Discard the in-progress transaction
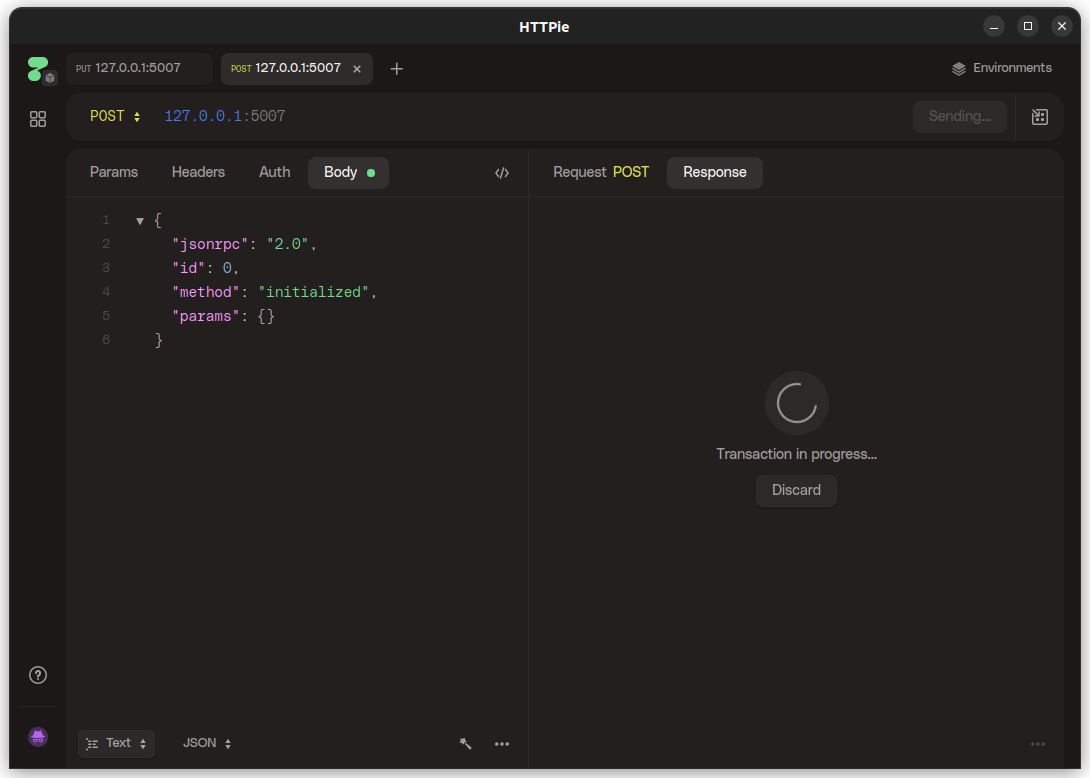Viewport: 1090px width, 778px height. [796, 490]
